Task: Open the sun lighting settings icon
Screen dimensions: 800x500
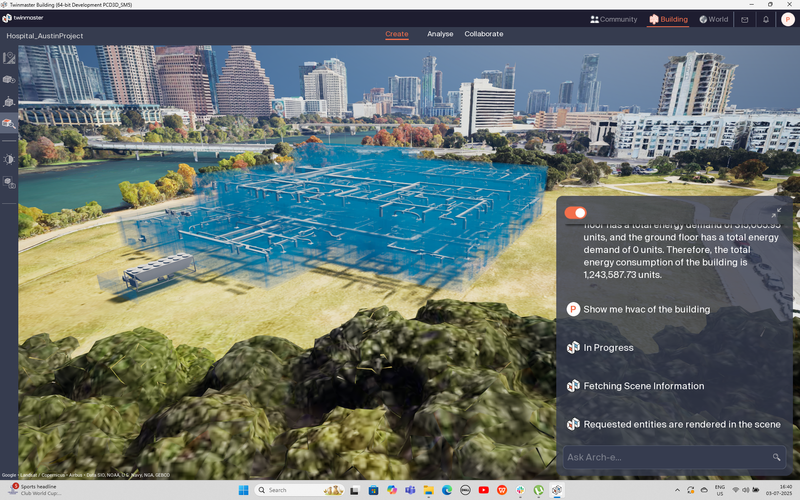Action: tap(9, 159)
